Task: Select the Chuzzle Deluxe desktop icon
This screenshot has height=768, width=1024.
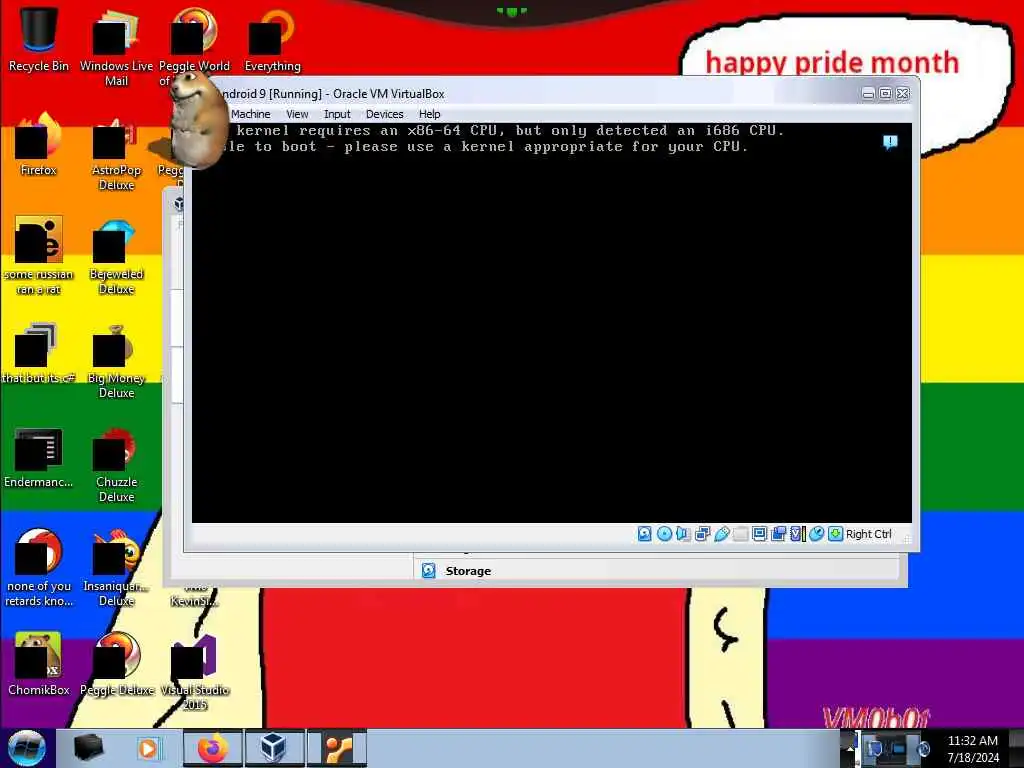Action: (x=116, y=464)
